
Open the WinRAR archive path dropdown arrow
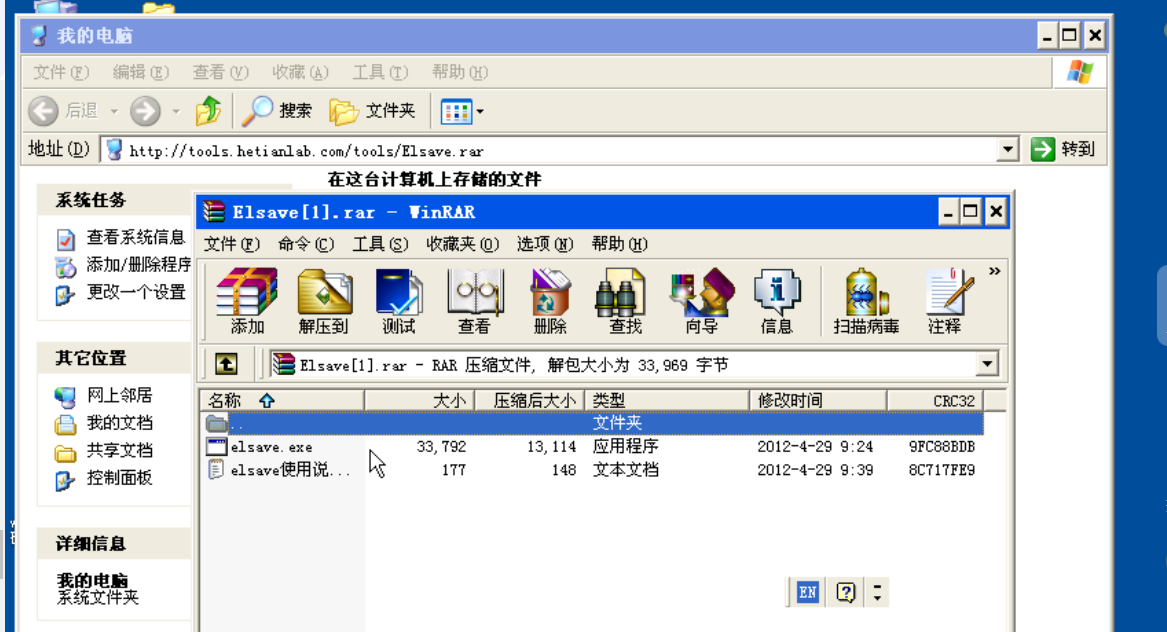[987, 364]
